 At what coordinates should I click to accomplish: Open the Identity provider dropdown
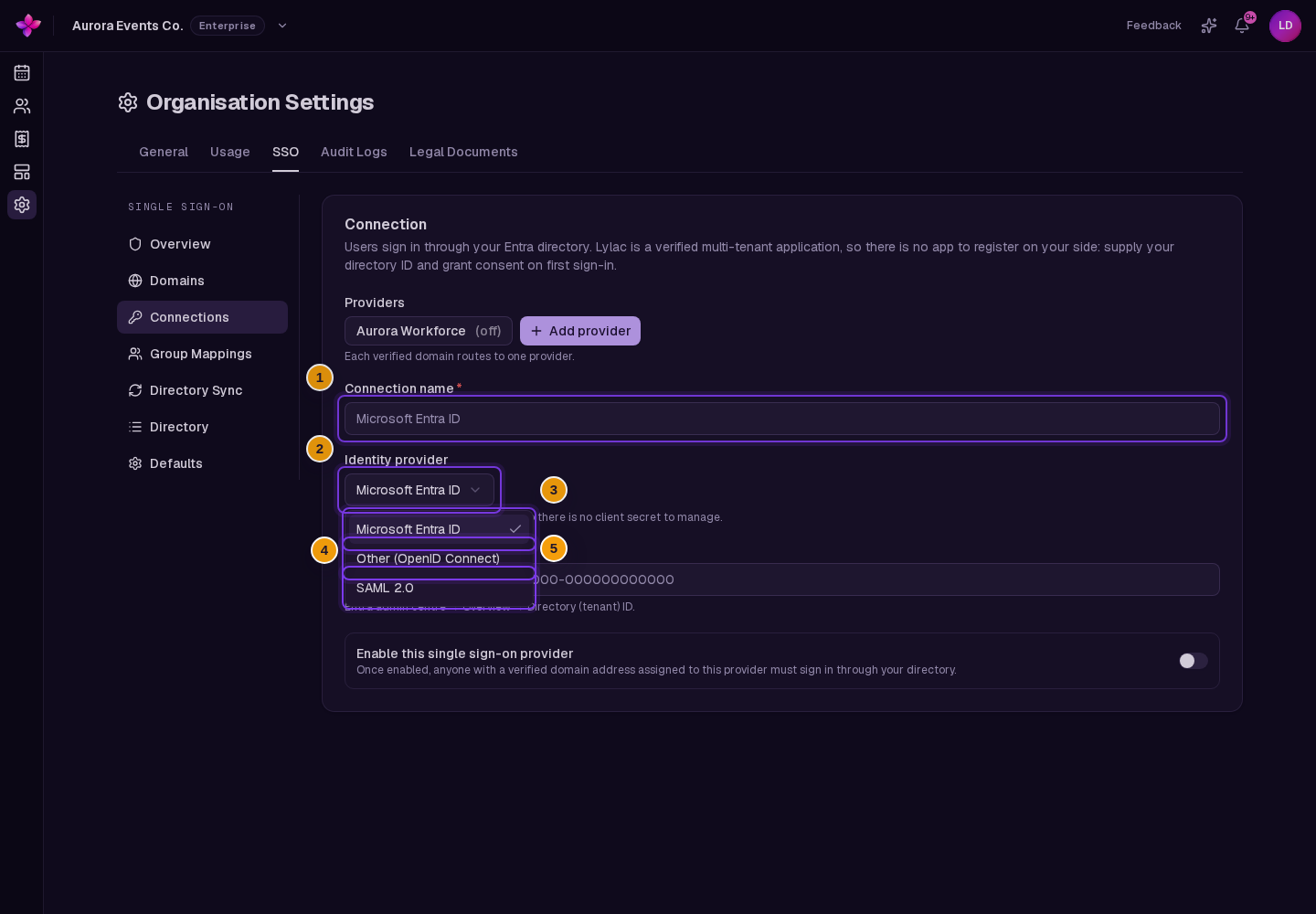pyautogui.click(x=419, y=490)
